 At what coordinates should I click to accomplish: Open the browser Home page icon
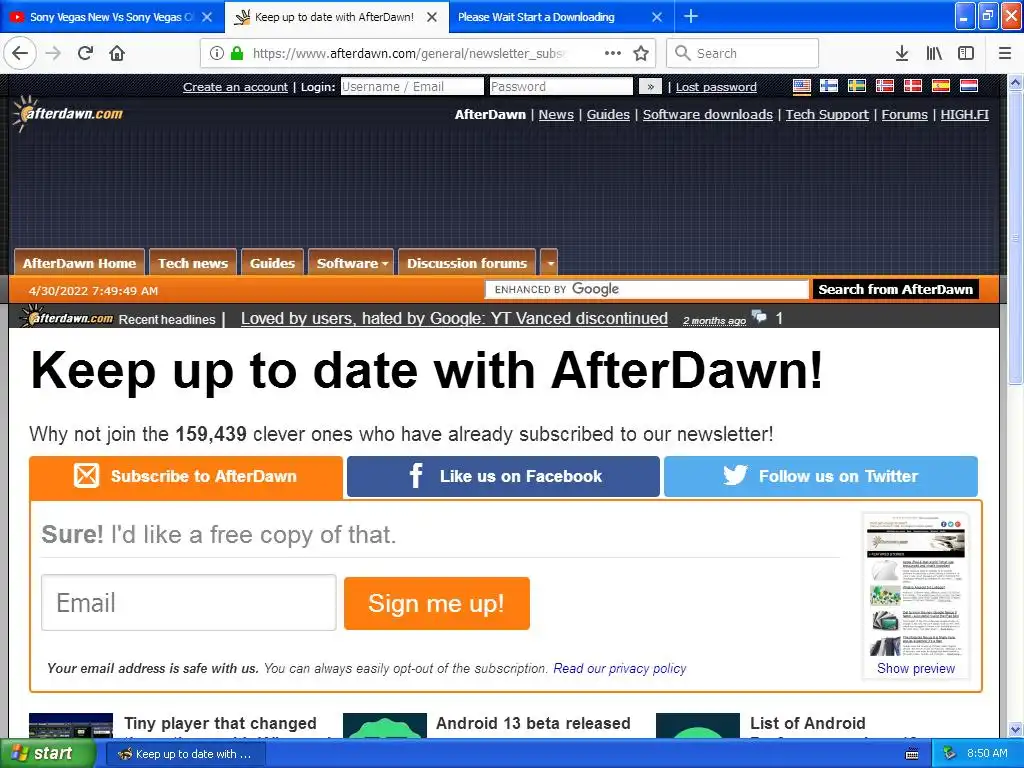click(x=117, y=54)
